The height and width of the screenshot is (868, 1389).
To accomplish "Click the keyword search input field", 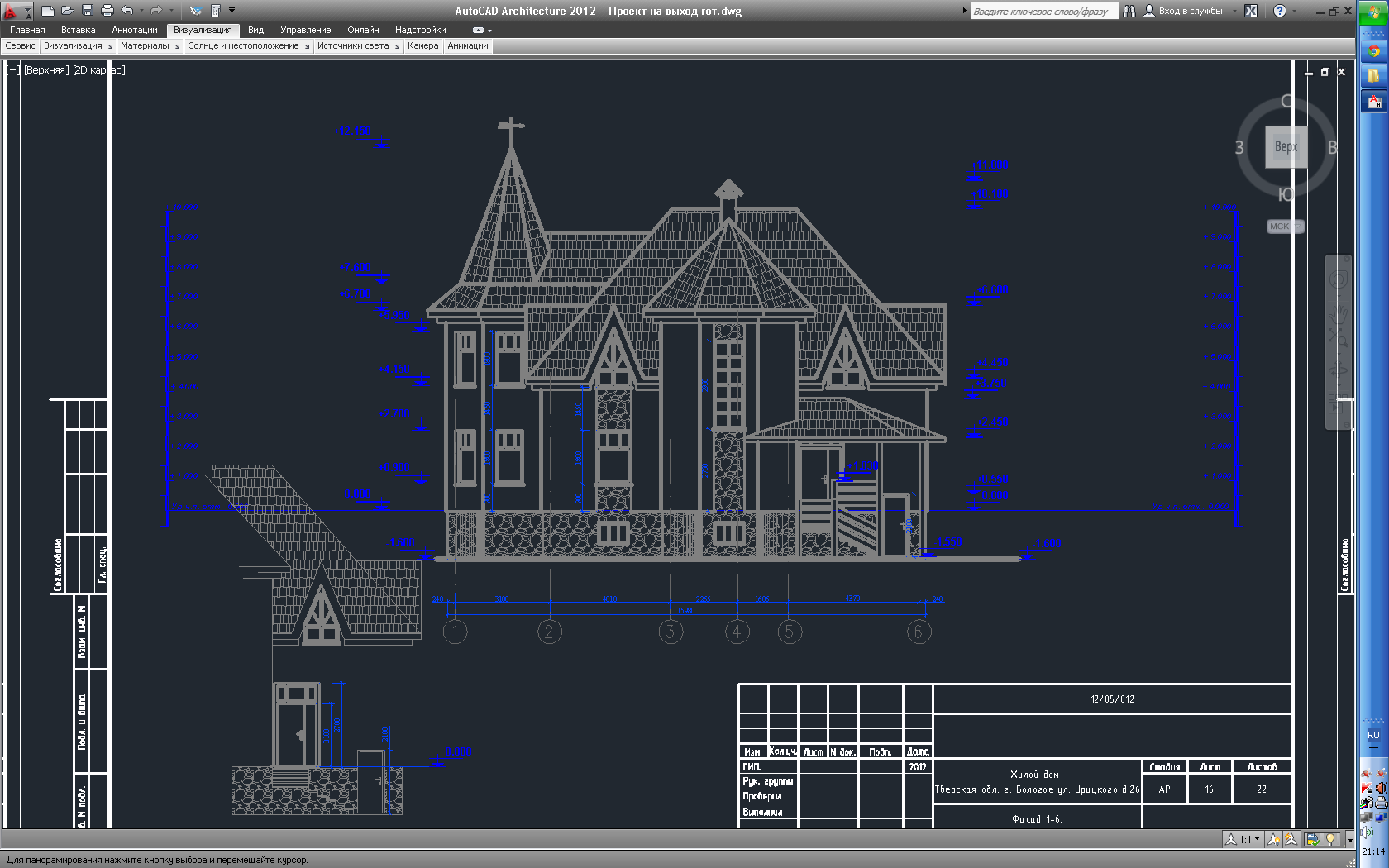I will pyautogui.click(x=1044, y=11).
